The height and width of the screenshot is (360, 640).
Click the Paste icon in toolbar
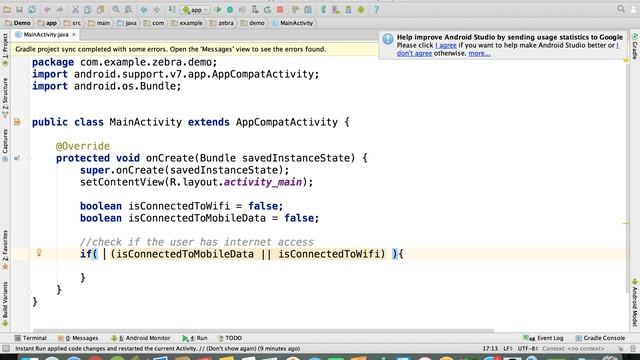tap(100, 9)
